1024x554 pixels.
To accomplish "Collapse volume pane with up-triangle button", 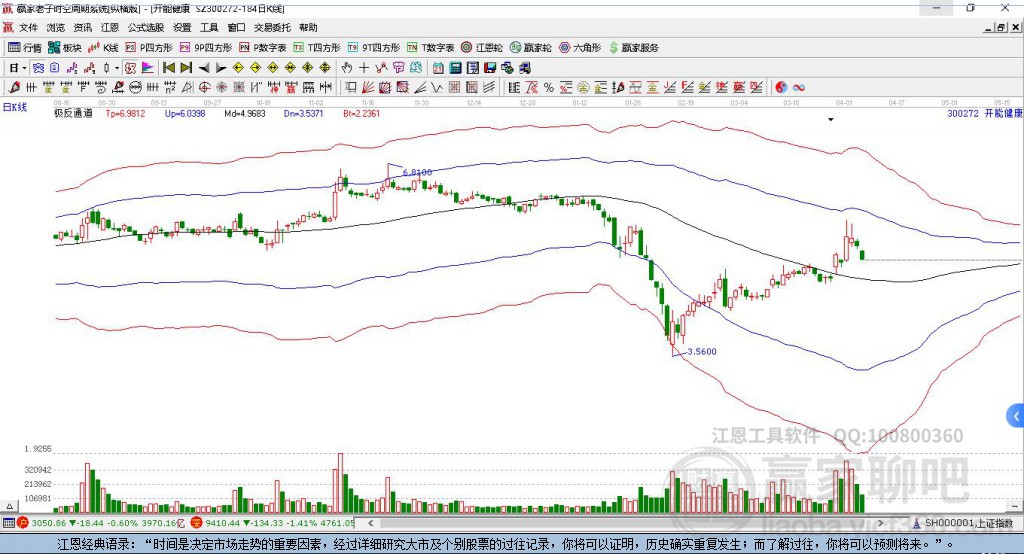I will (9, 506).
